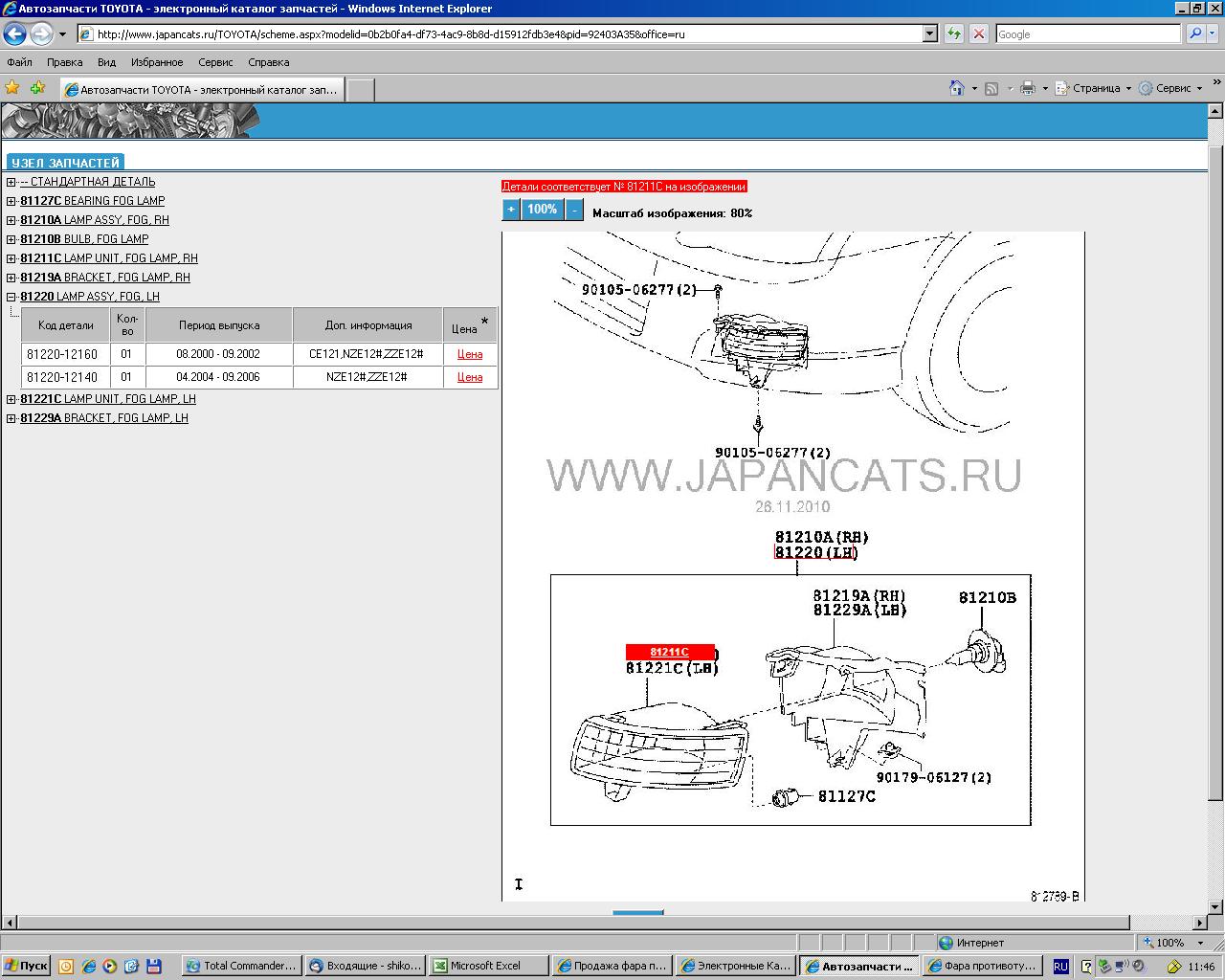Open the Home button dropdown arrow

click(x=974, y=88)
